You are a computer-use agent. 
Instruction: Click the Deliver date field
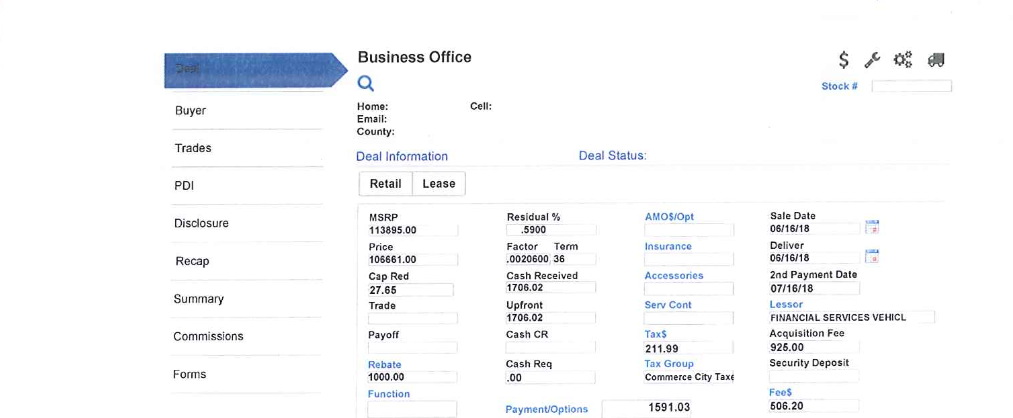[x=814, y=258]
